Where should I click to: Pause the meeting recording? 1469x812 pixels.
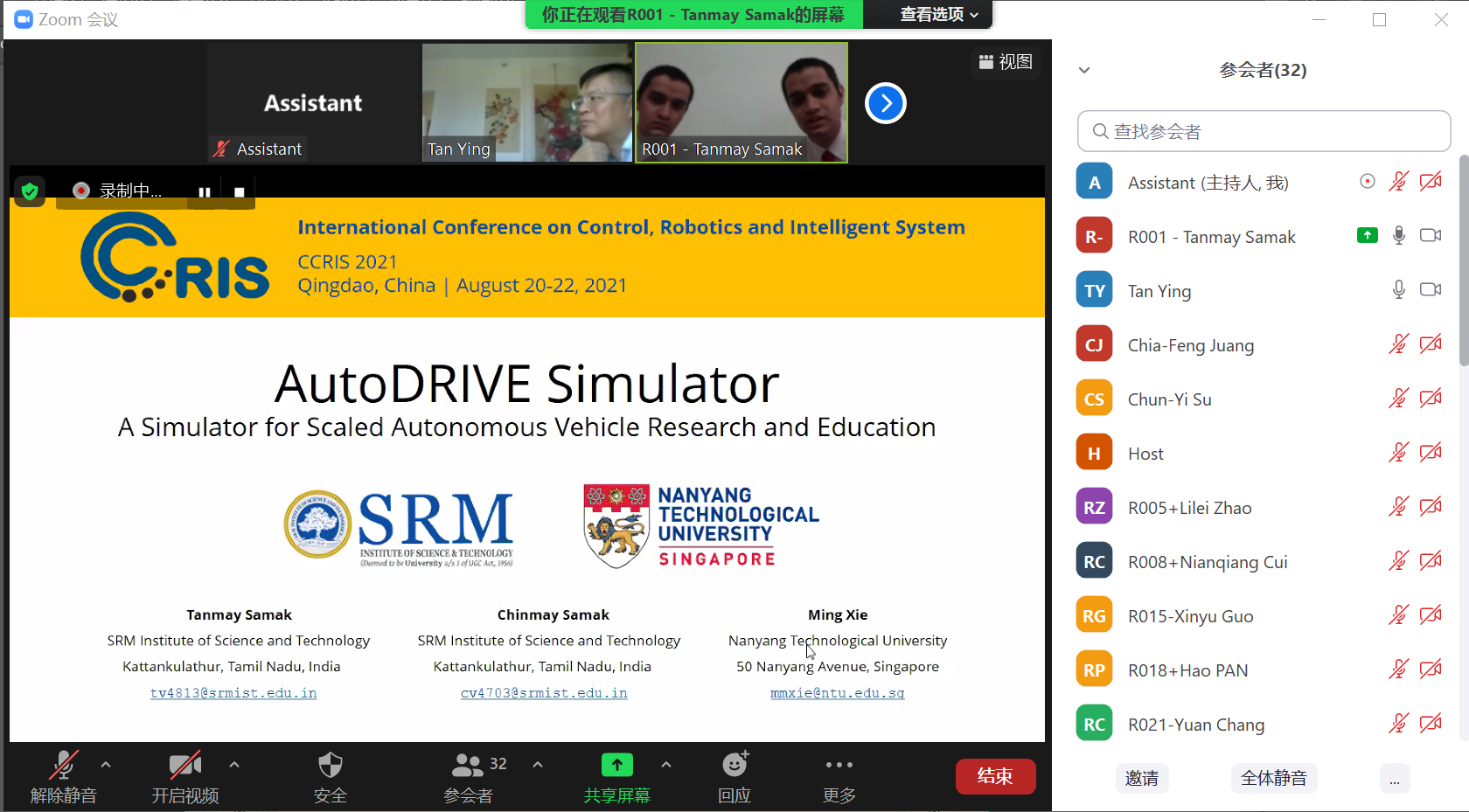[204, 191]
